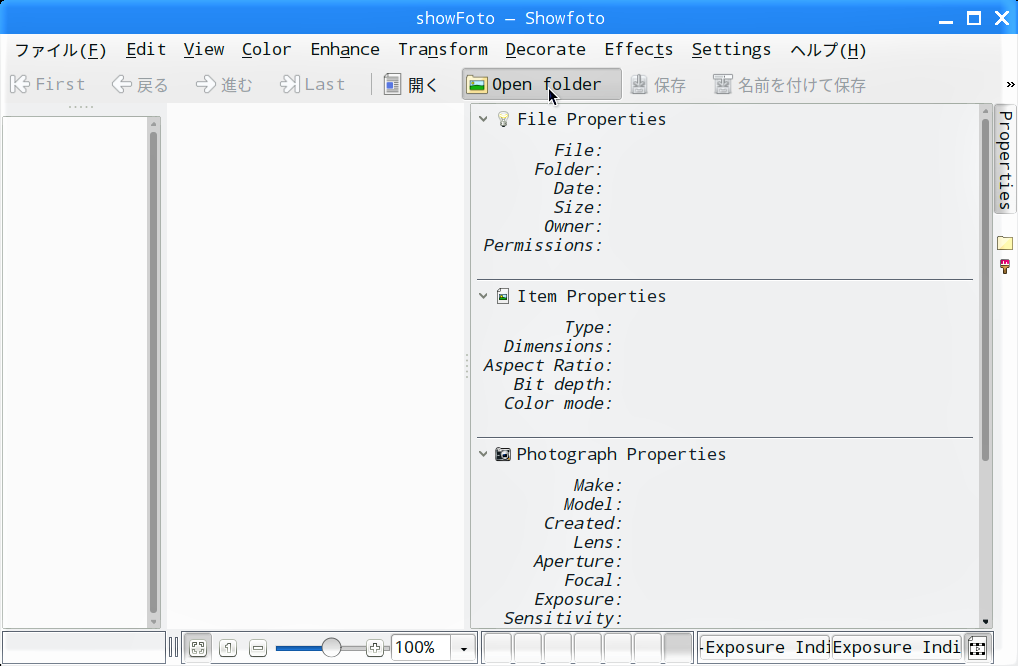Click the 保存 (save) toolbar button
This screenshot has width=1018, height=666.
(x=658, y=84)
